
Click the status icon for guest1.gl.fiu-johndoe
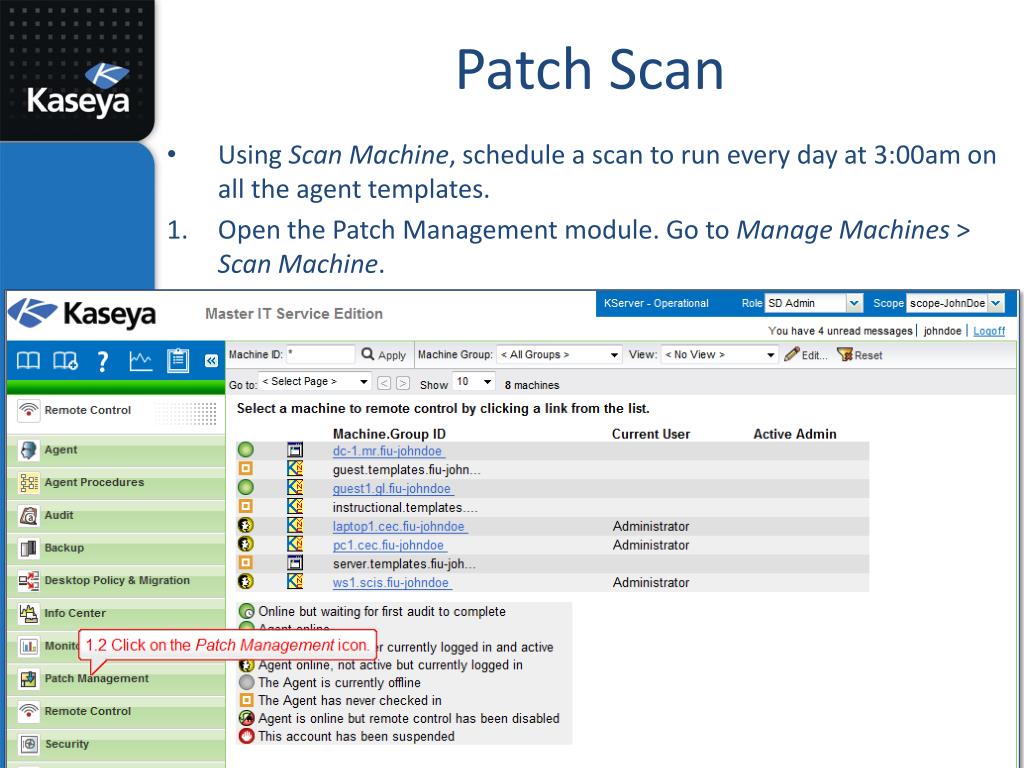coord(246,487)
